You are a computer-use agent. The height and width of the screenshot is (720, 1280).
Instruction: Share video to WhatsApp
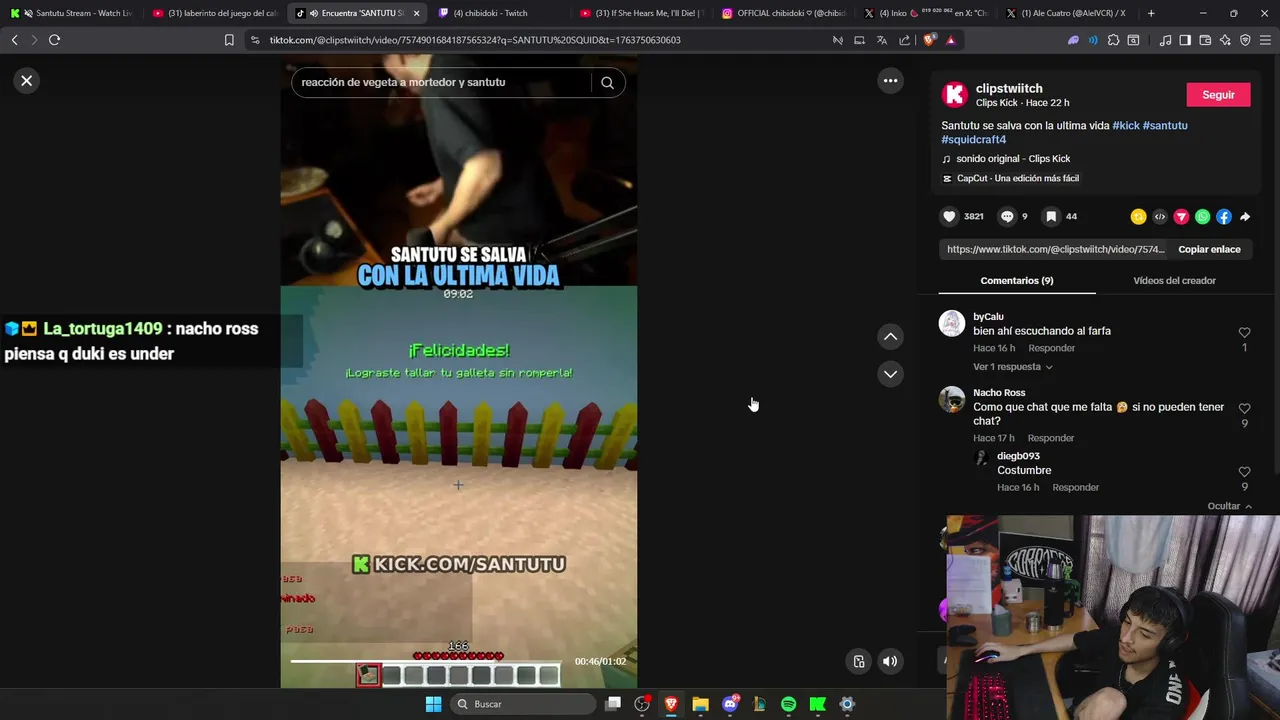click(1203, 217)
